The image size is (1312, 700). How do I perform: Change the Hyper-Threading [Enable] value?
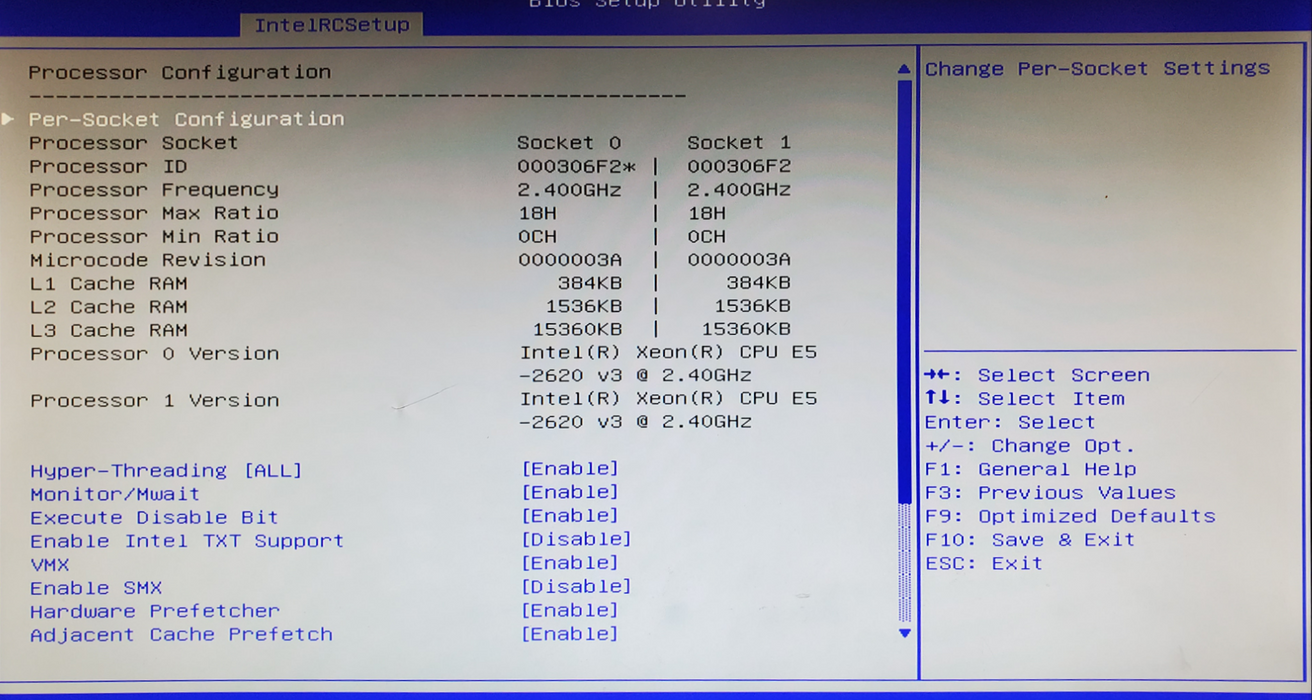570,469
